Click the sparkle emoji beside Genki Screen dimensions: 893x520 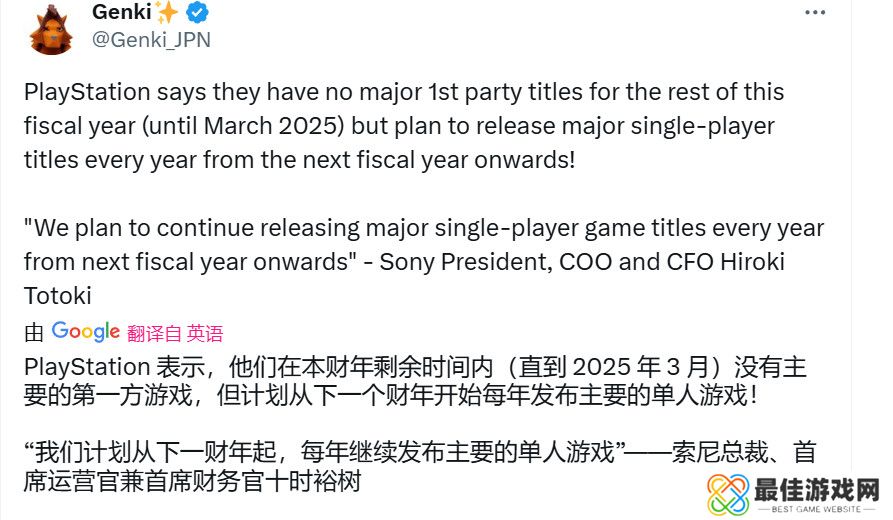(x=166, y=13)
